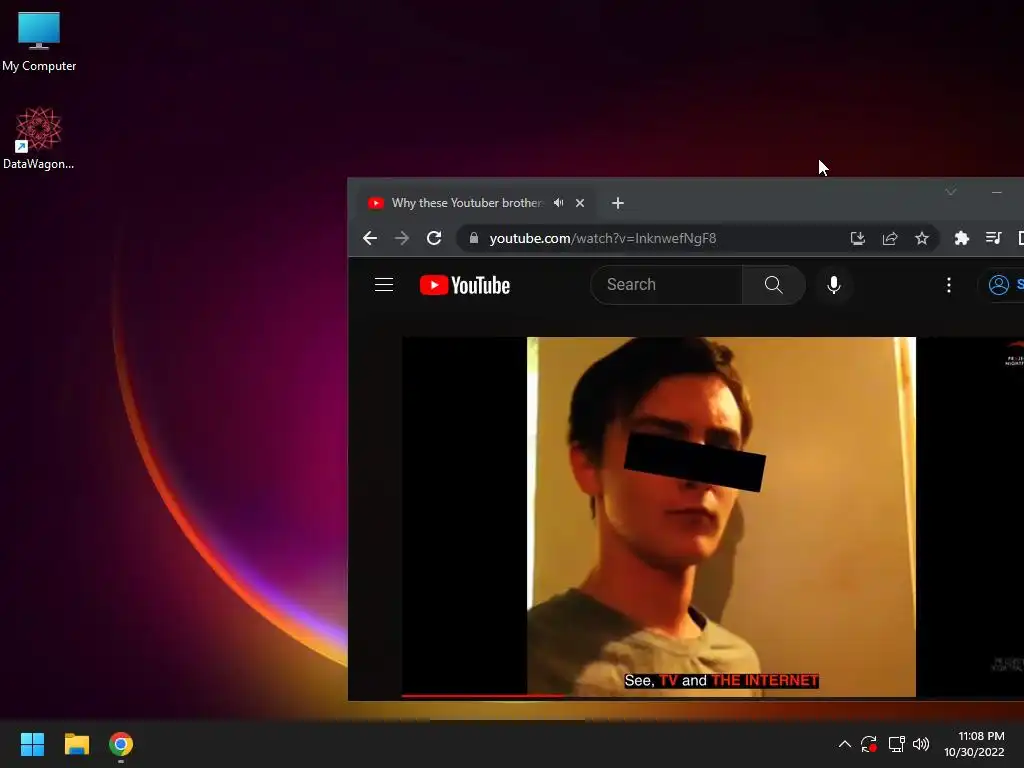Show hidden system tray icons
This screenshot has width=1024, height=768.
pyautogui.click(x=844, y=744)
